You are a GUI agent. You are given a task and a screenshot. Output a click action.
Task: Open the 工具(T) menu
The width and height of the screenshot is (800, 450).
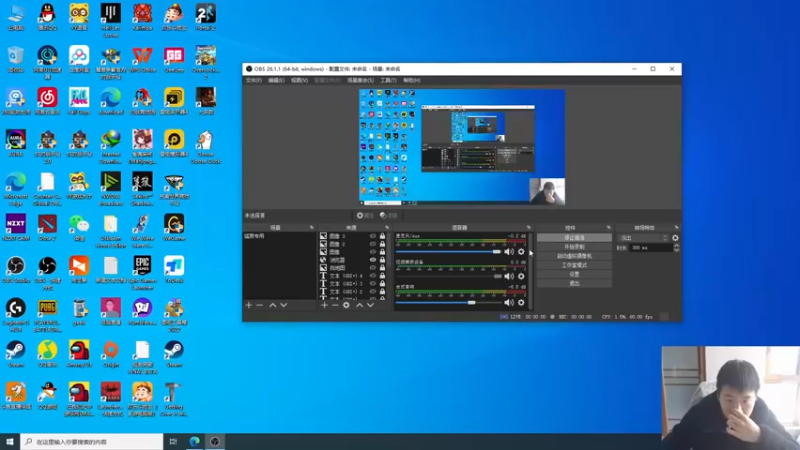point(388,81)
